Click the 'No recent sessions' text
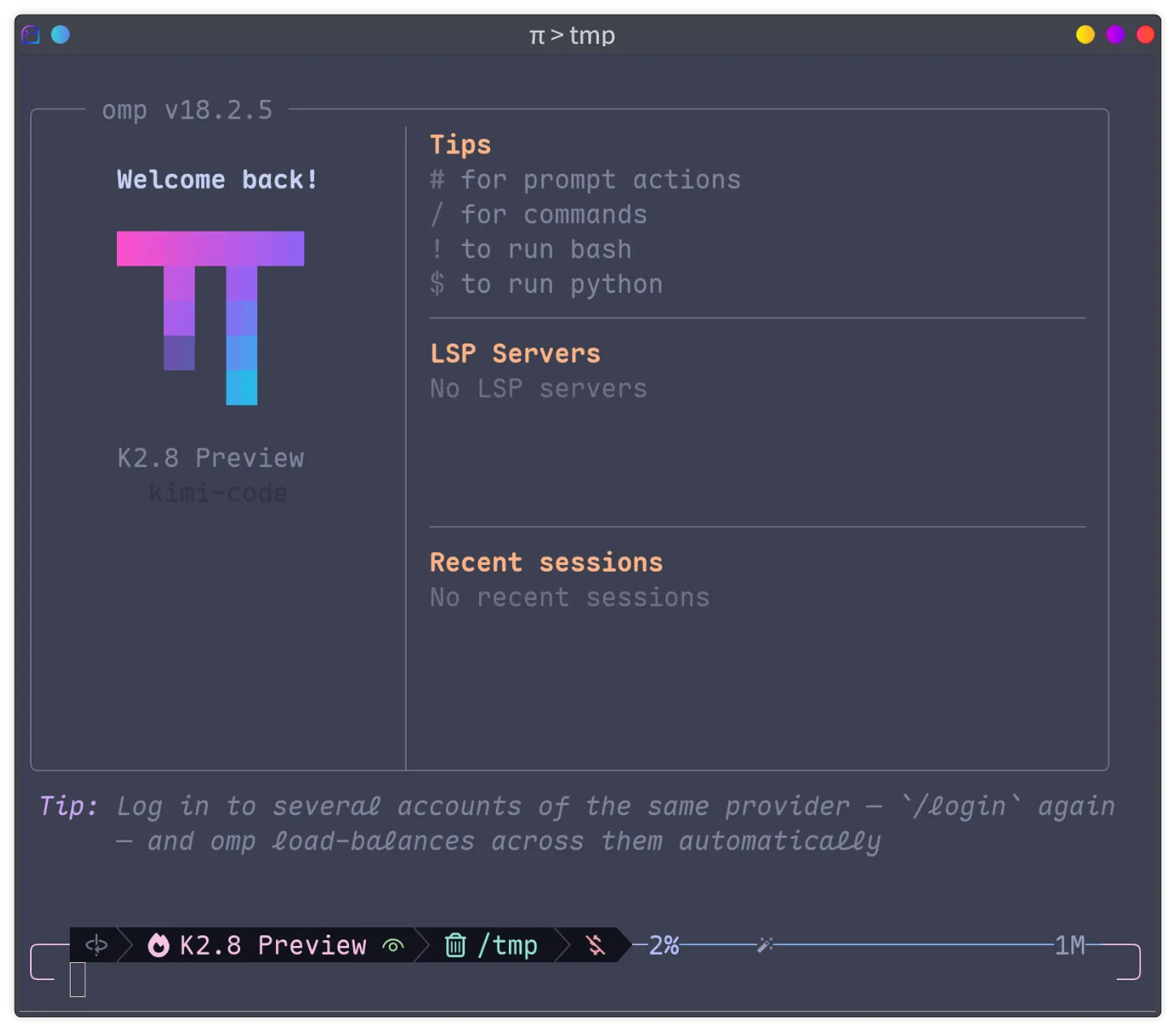Image resolution: width=1176 pixels, height=1032 pixels. point(570,597)
